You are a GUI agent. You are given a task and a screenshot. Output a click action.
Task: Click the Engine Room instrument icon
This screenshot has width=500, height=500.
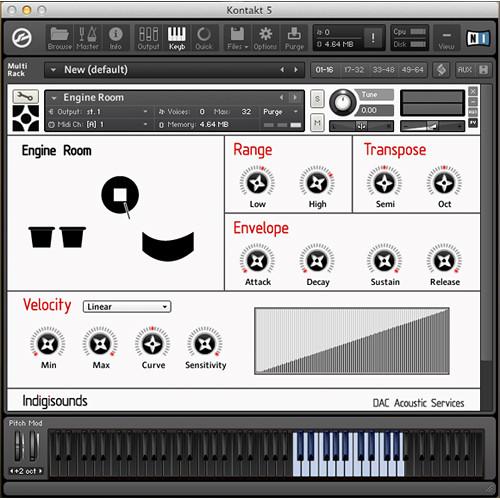[x=25, y=118]
